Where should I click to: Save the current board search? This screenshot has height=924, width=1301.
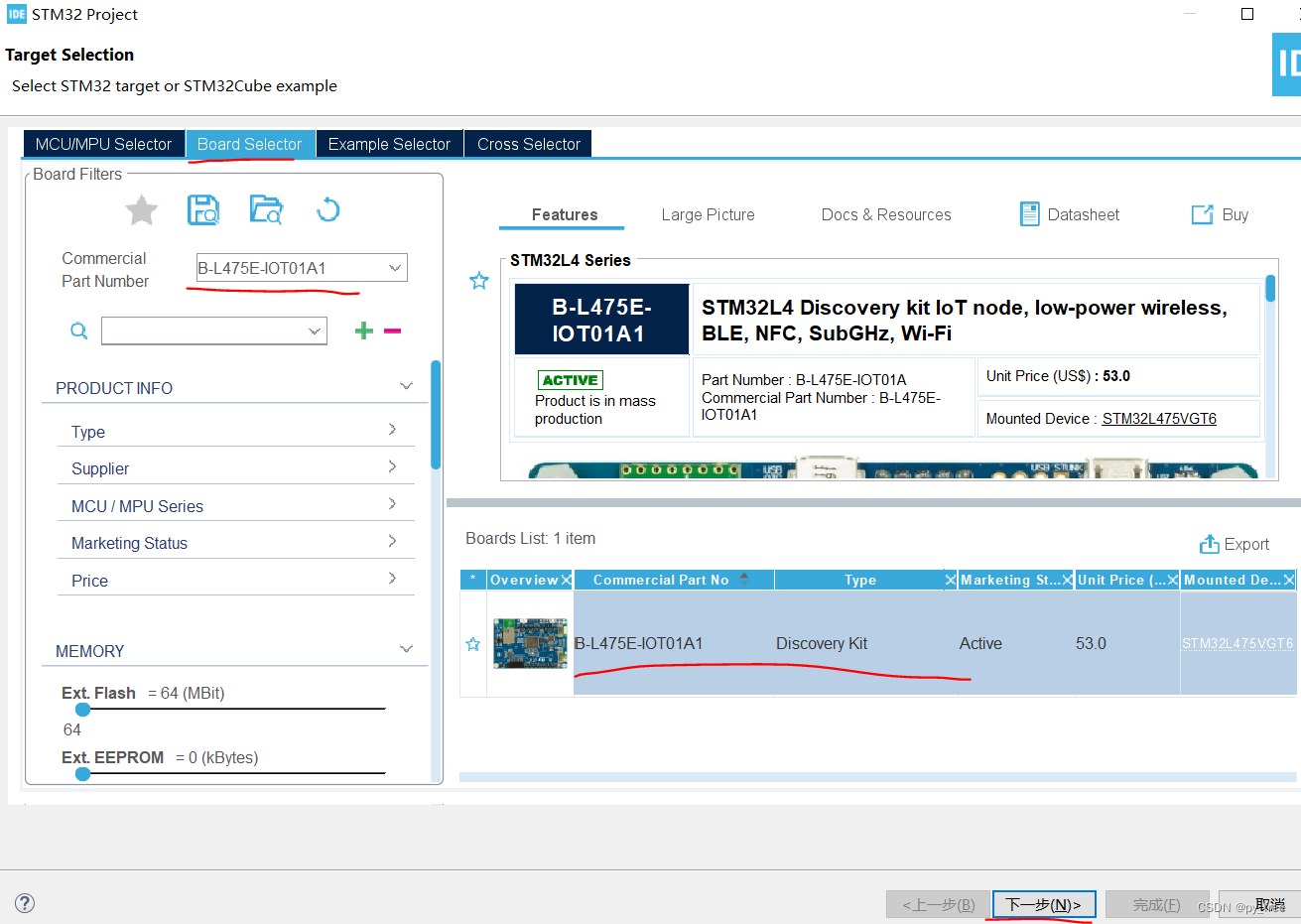tap(203, 209)
